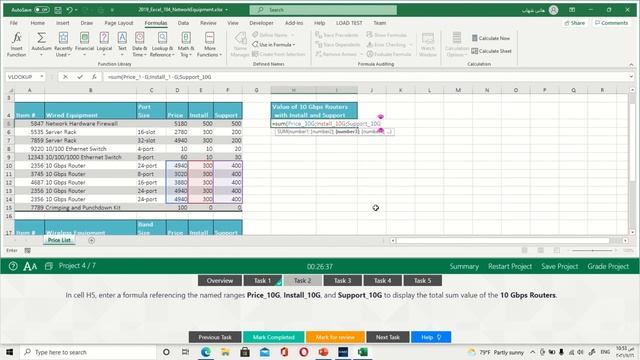Cancel the formula entry with X icon
This screenshot has width=640, height=360.
point(65,77)
